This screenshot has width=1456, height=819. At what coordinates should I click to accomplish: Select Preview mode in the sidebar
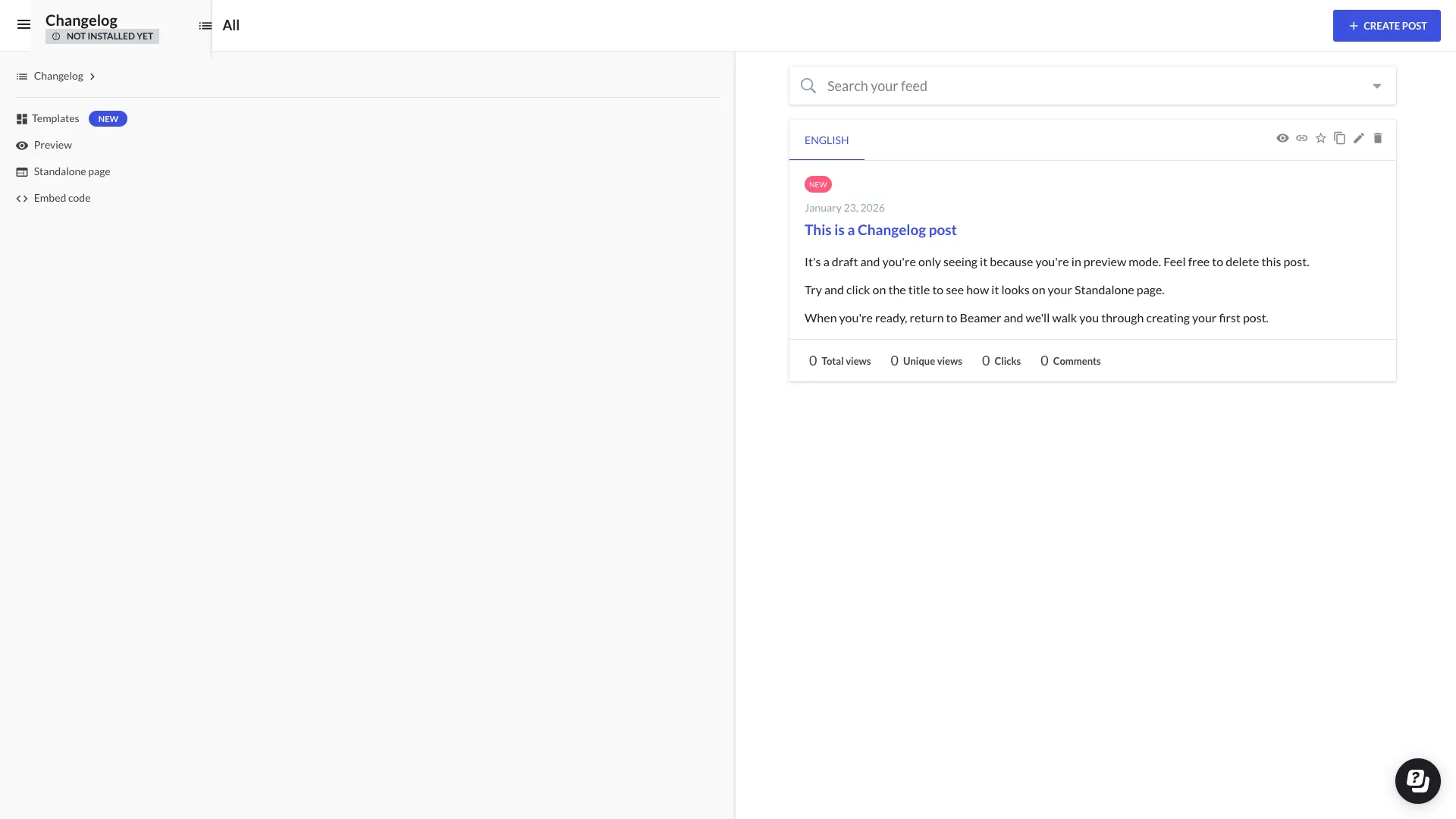tap(52, 145)
